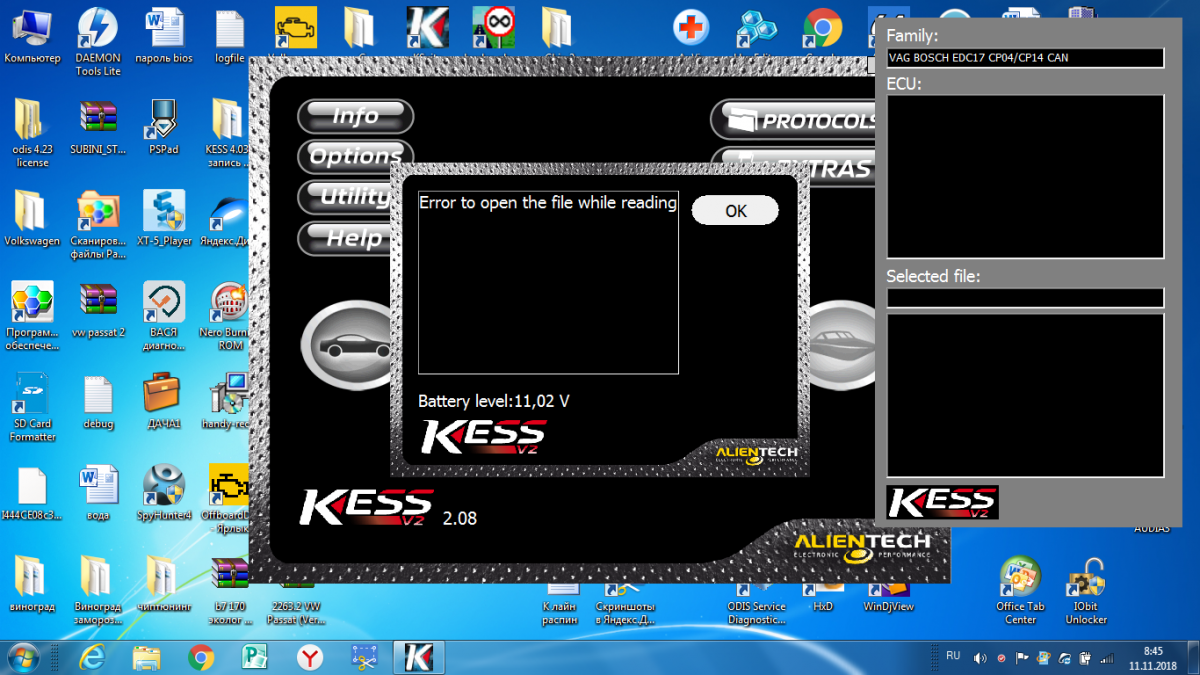
Task: Click OK on the error dialog
Action: click(735, 210)
